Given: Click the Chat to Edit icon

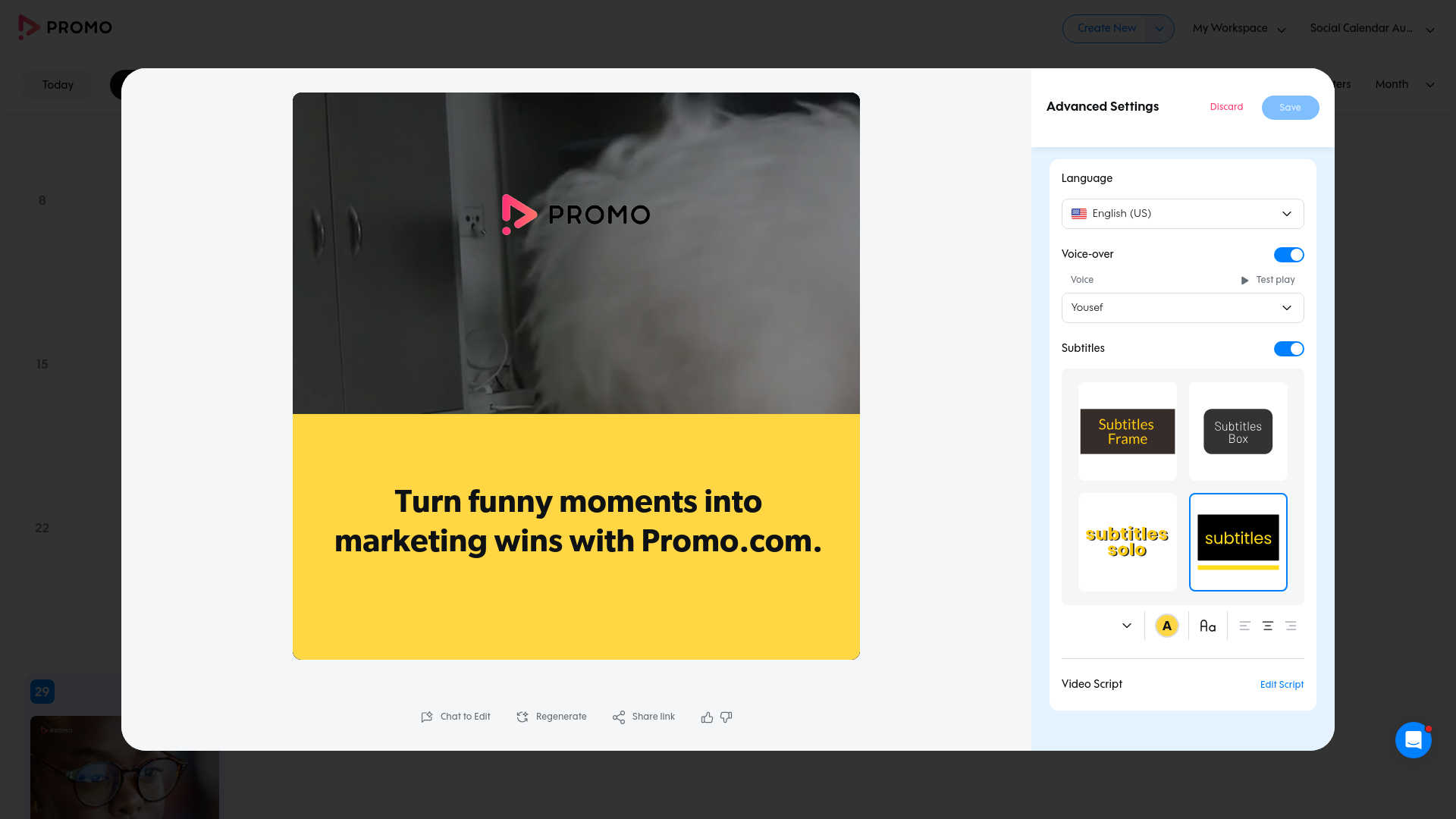Looking at the screenshot, I should (x=427, y=717).
